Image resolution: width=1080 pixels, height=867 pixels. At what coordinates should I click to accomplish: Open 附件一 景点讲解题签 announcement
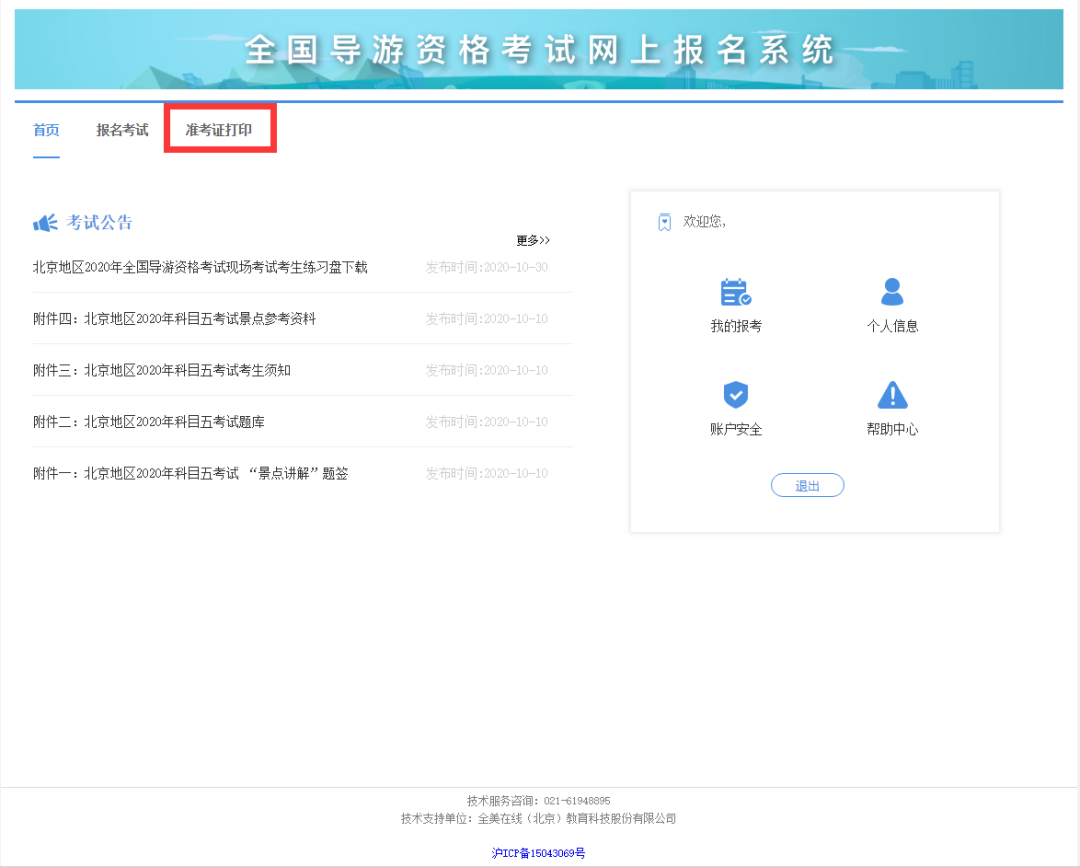(x=191, y=473)
